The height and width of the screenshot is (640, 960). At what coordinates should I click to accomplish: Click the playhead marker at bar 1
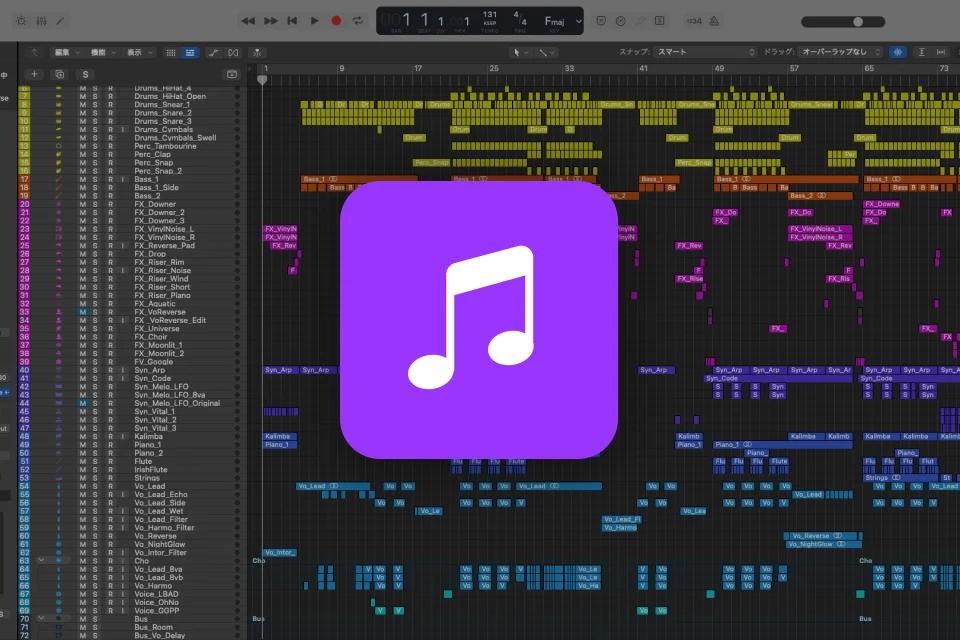click(x=262, y=80)
